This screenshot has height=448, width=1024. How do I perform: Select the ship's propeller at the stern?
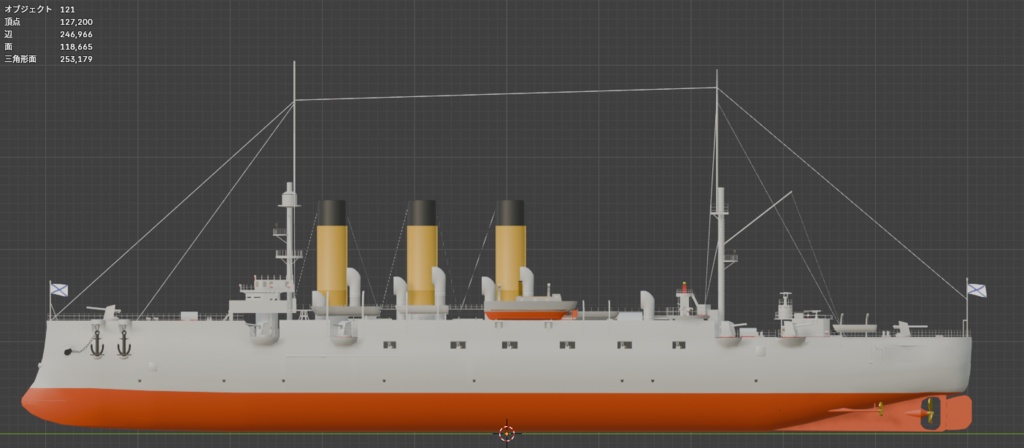pos(929,413)
